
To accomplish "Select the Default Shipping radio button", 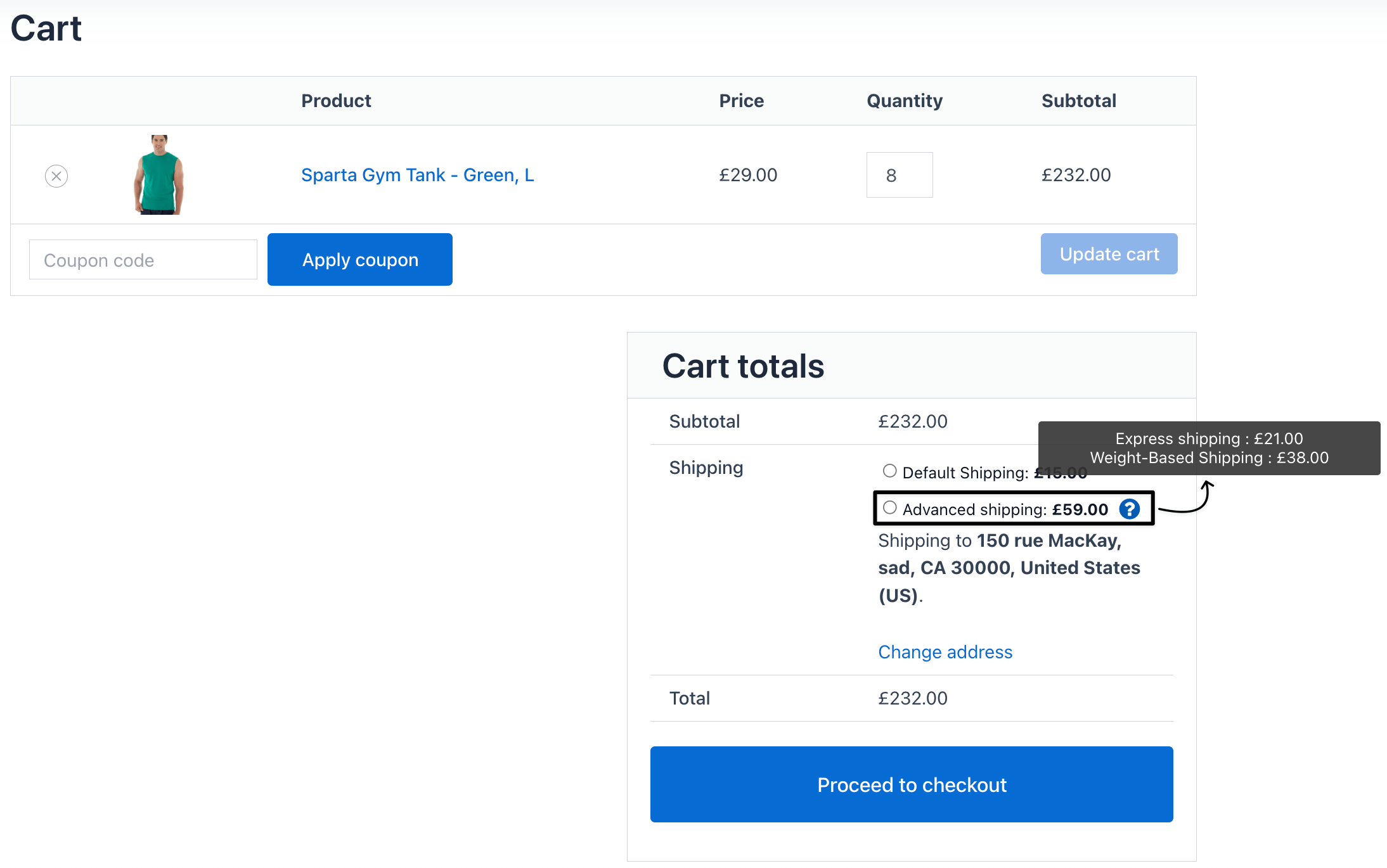I will coord(889,471).
